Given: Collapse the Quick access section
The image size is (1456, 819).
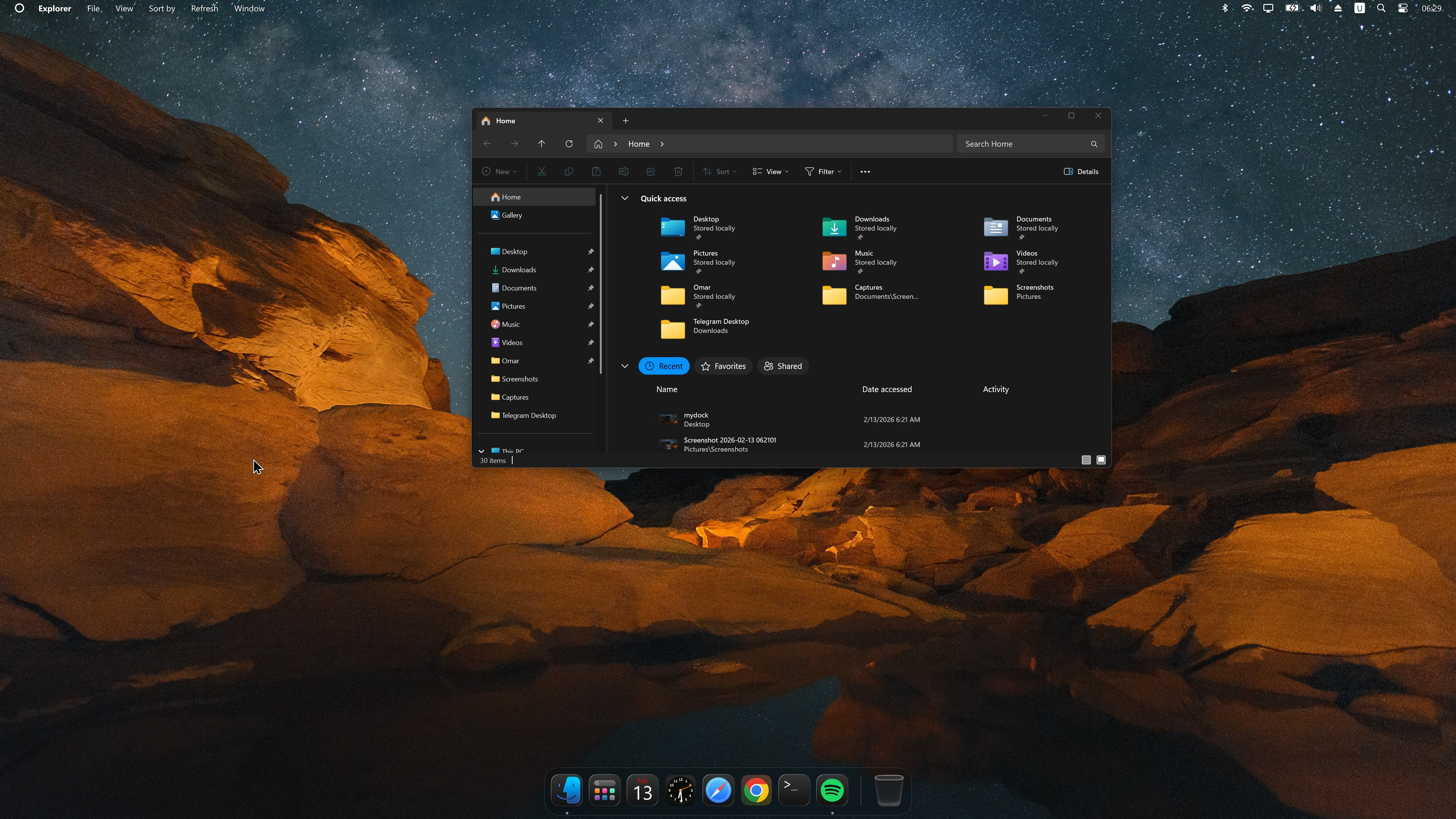Looking at the screenshot, I should pos(624,198).
